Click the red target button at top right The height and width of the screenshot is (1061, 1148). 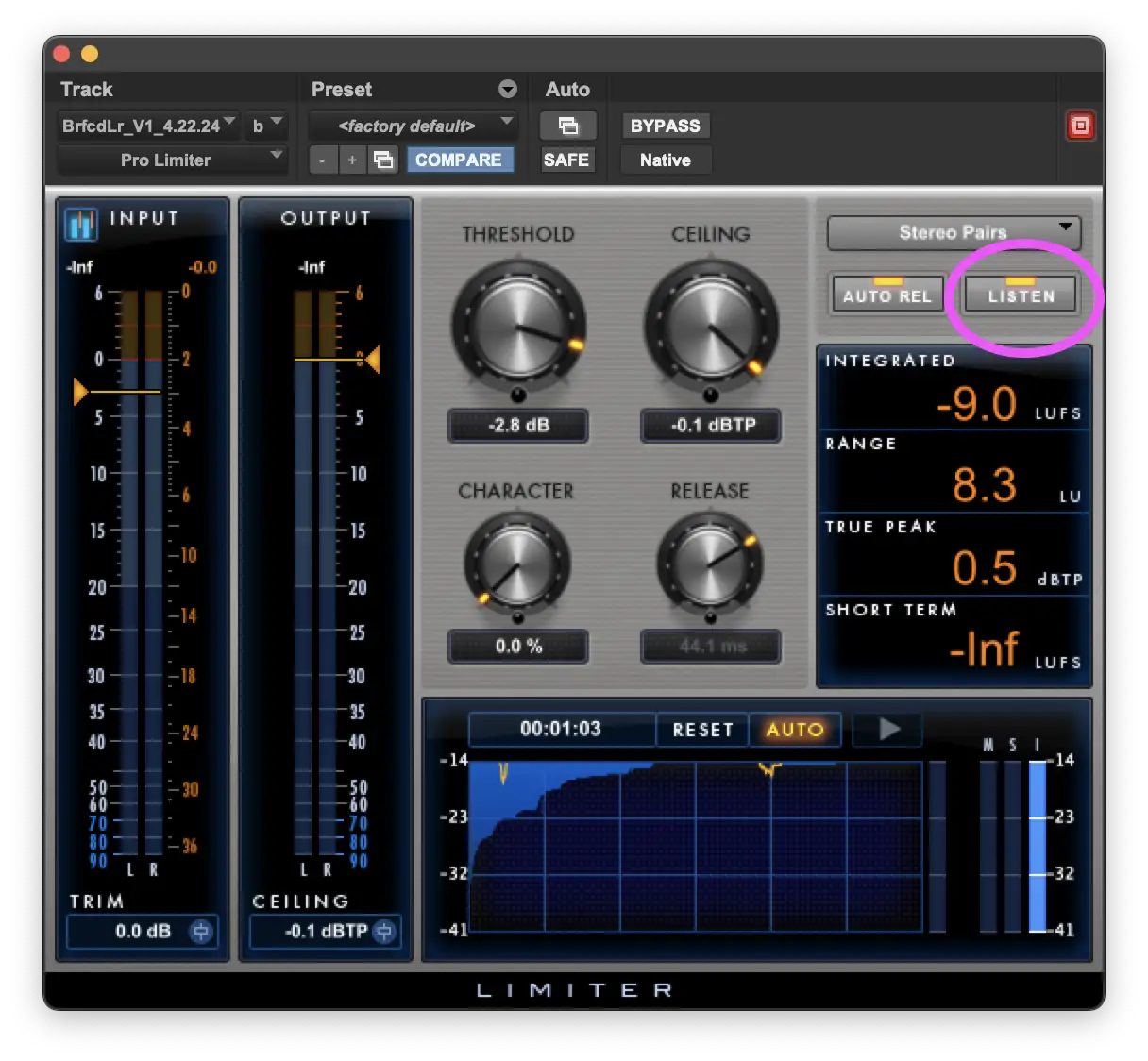(1080, 126)
